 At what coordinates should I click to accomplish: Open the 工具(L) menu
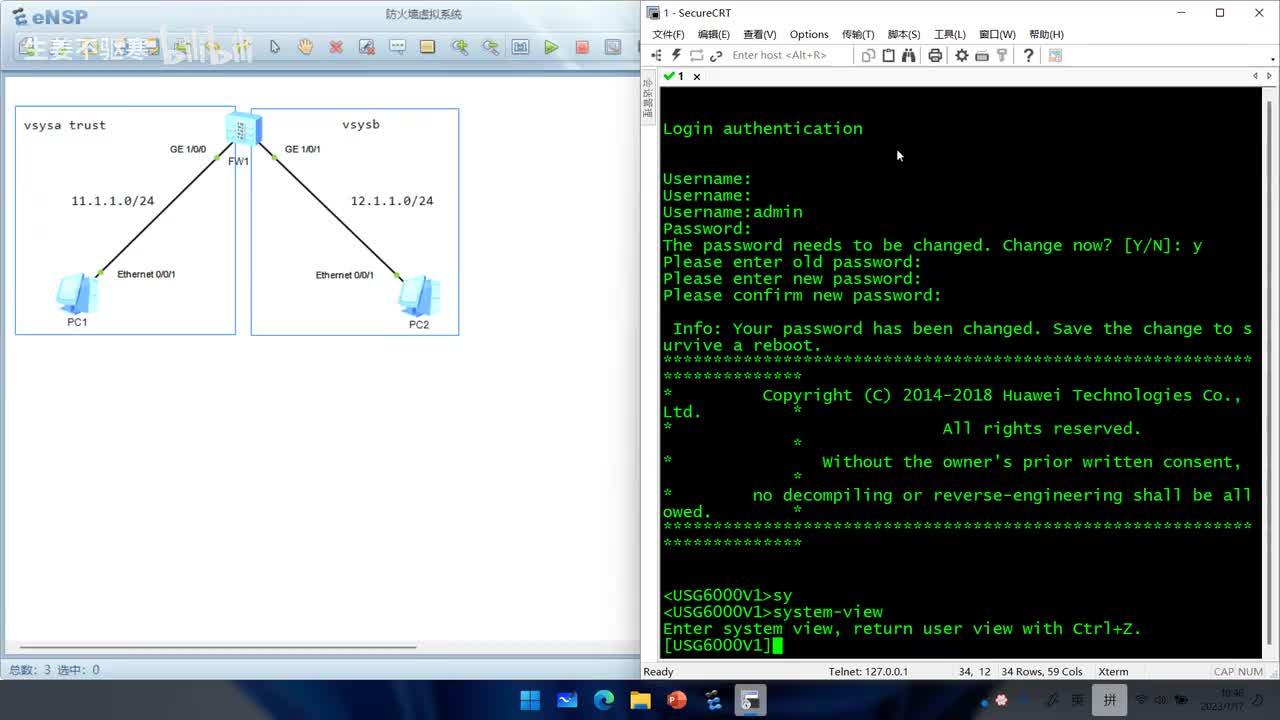(949, 34)
